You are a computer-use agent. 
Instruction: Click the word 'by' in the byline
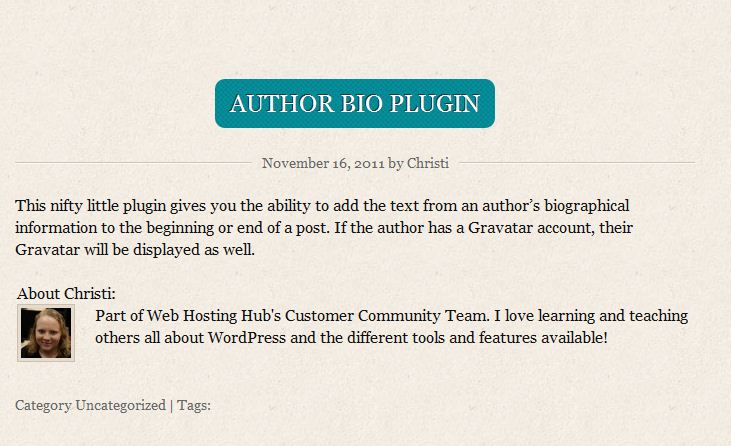pos(396,163)
